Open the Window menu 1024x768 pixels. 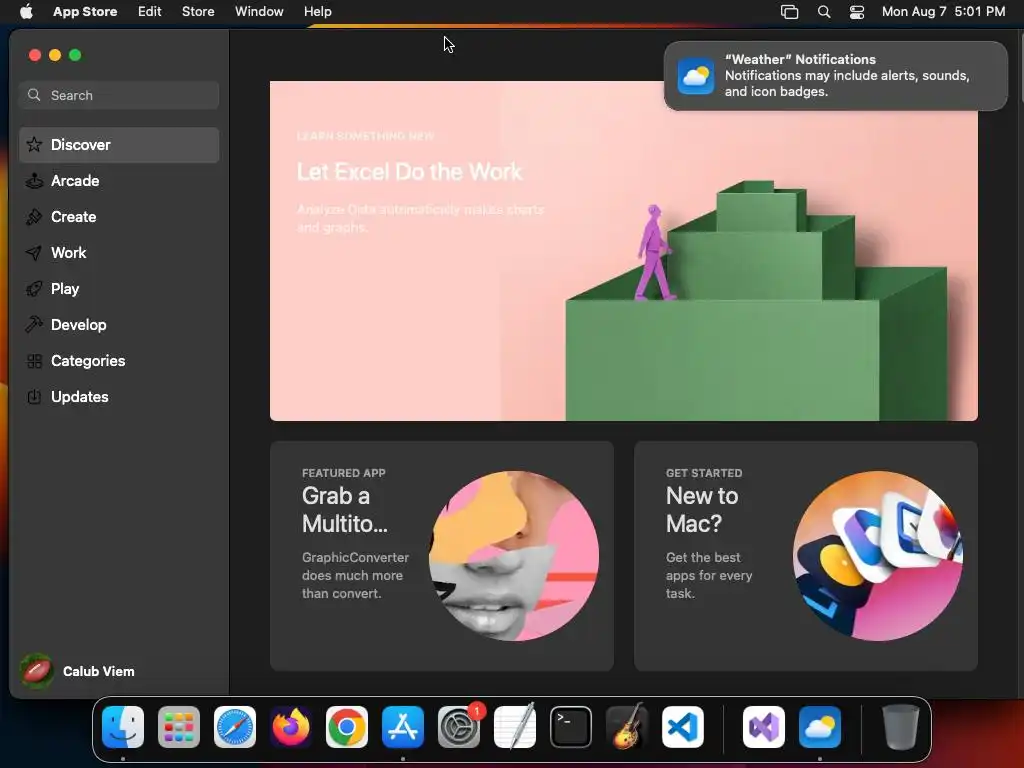(x=259, y=12)
